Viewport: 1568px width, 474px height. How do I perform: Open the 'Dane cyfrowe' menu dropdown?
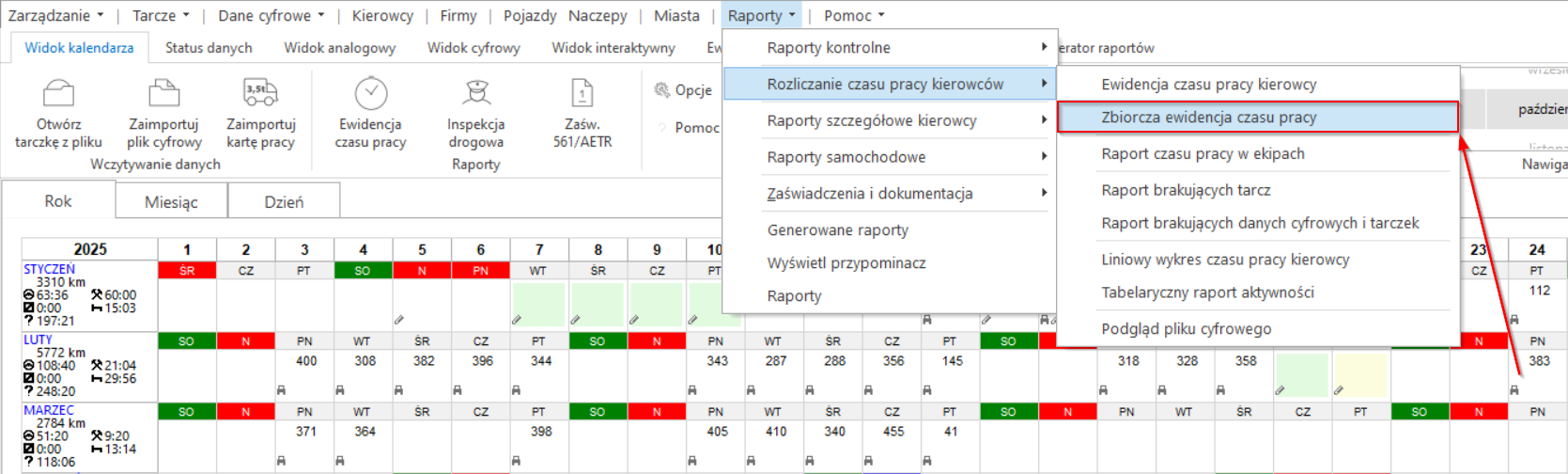pos(272,15)
